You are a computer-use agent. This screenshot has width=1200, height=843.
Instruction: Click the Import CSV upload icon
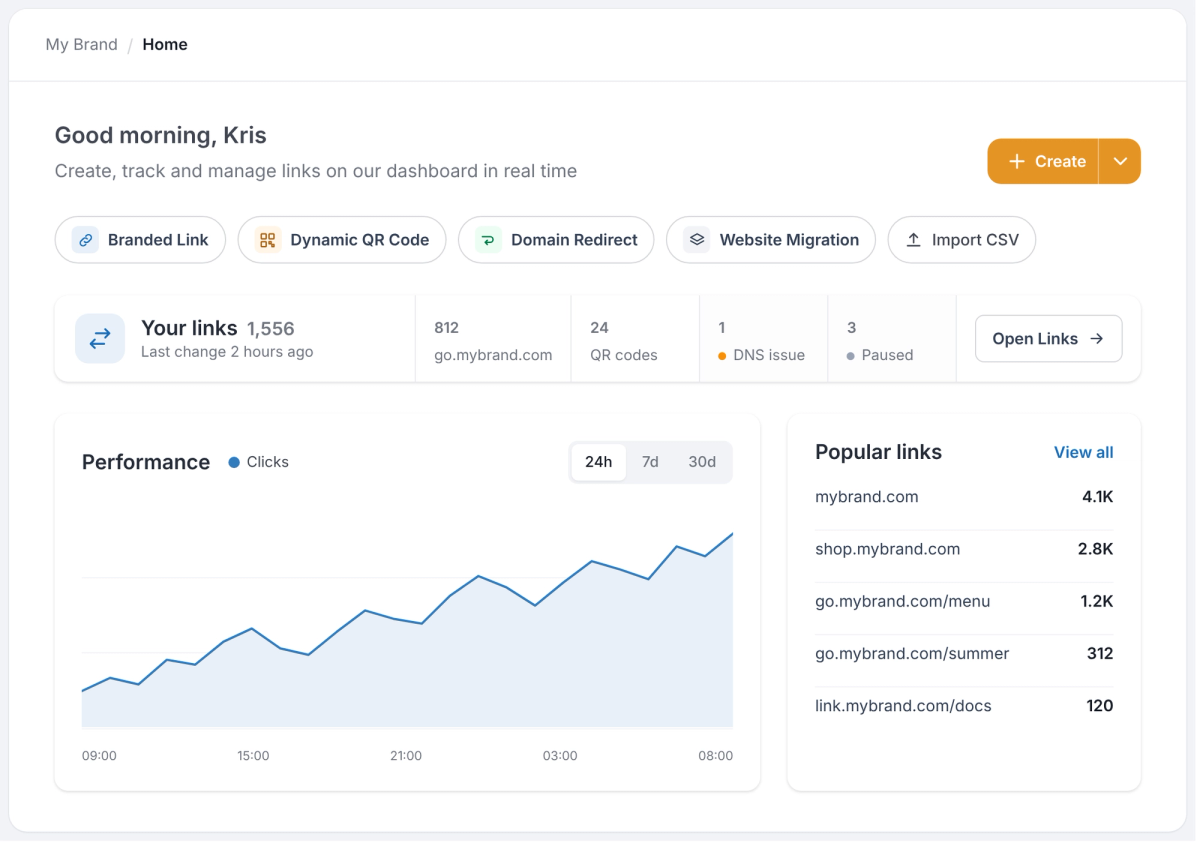(913, 240)
